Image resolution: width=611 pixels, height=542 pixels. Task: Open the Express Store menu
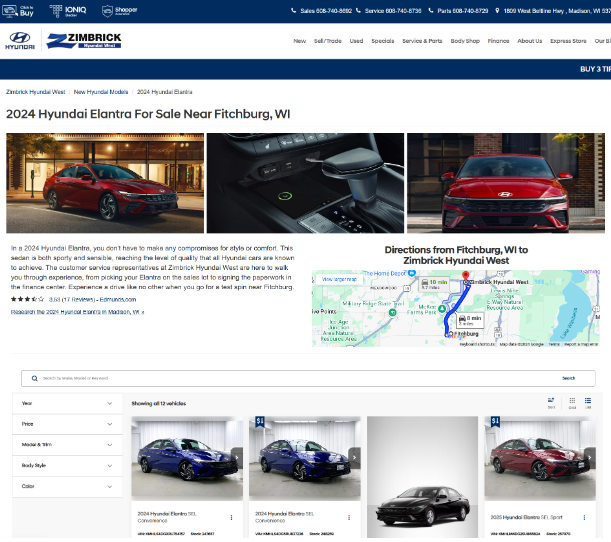pos(568,41)
